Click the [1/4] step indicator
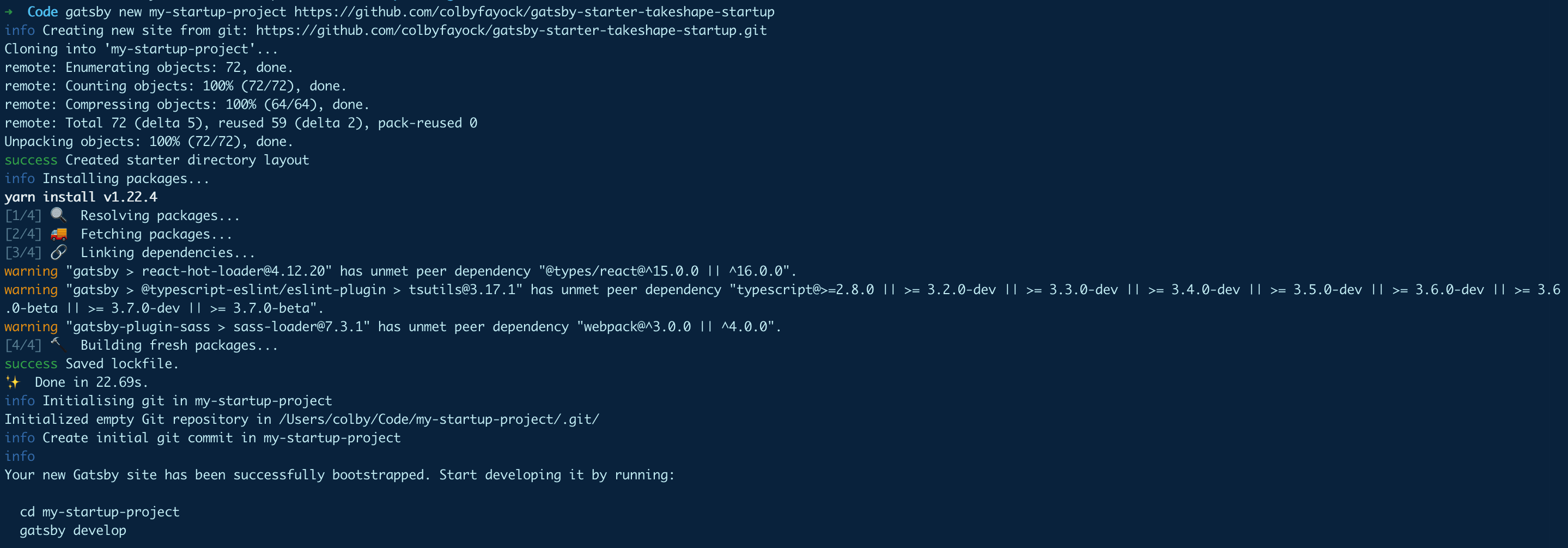This screenshot has width=1568, height=548. tap(23, 216)
